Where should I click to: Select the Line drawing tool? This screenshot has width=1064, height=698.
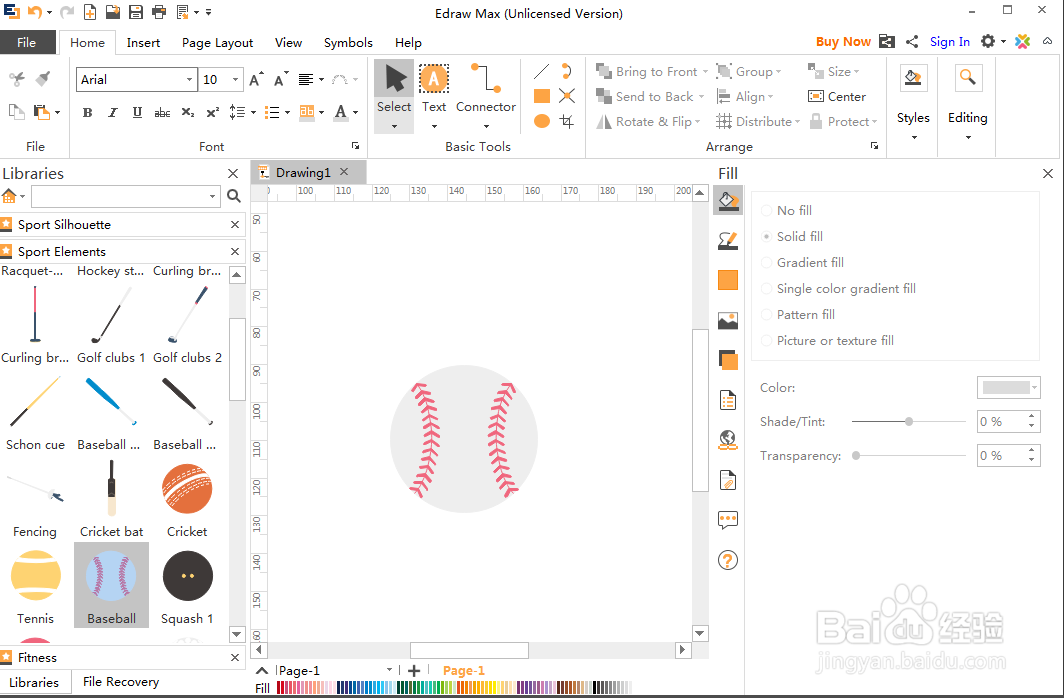(541, 71)
